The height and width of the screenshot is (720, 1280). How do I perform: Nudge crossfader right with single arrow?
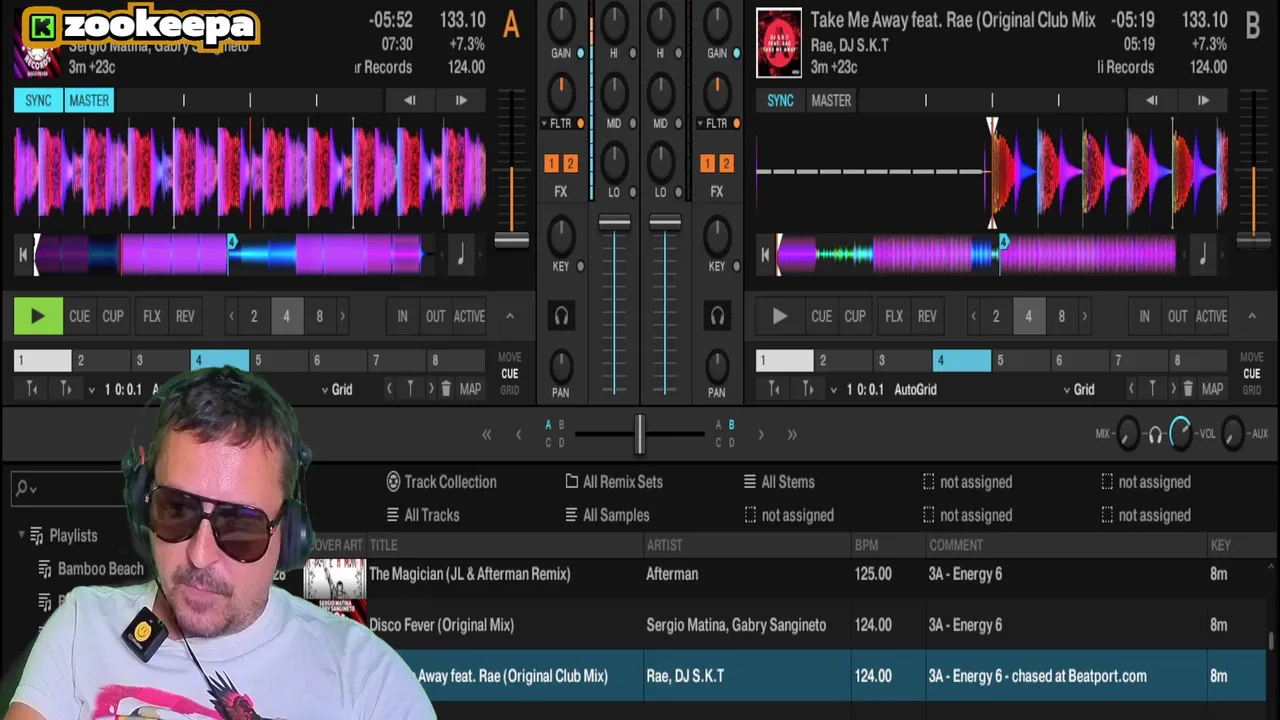pyautogui.click(x=761, y=434)
